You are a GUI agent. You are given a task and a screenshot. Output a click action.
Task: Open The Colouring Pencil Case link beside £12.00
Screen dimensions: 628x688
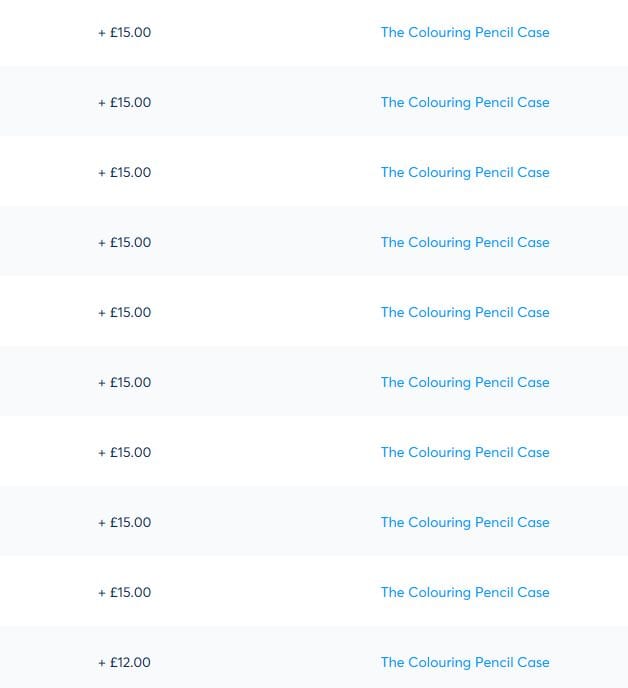tap(465, 662)
